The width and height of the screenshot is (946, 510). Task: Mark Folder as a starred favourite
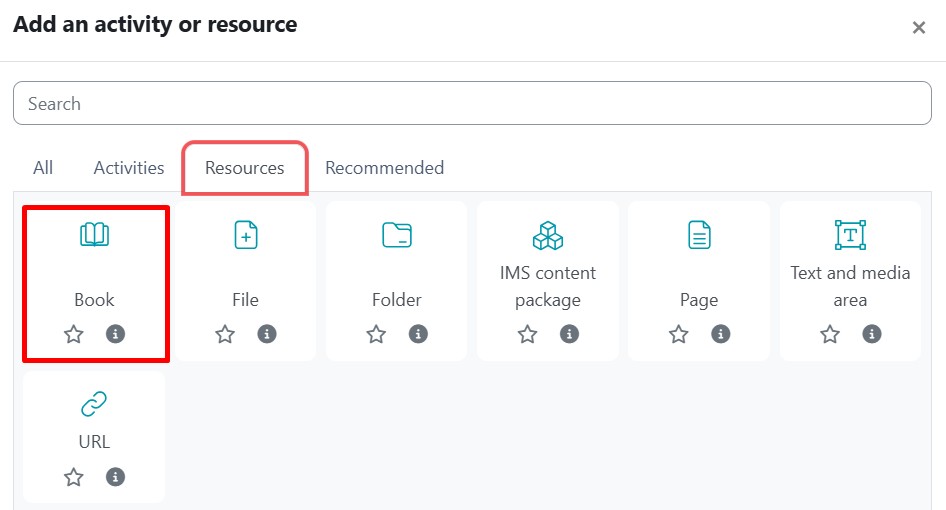click(x=376, y=334)
